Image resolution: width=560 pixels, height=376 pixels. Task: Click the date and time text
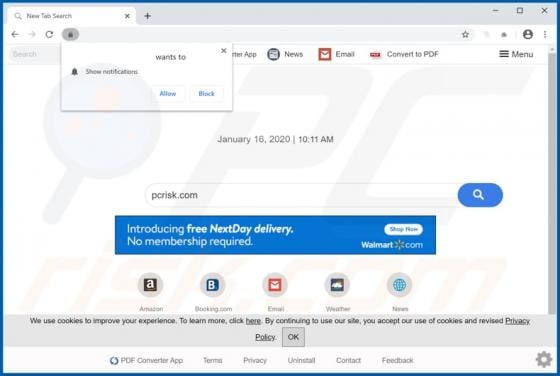pos(275,139)
